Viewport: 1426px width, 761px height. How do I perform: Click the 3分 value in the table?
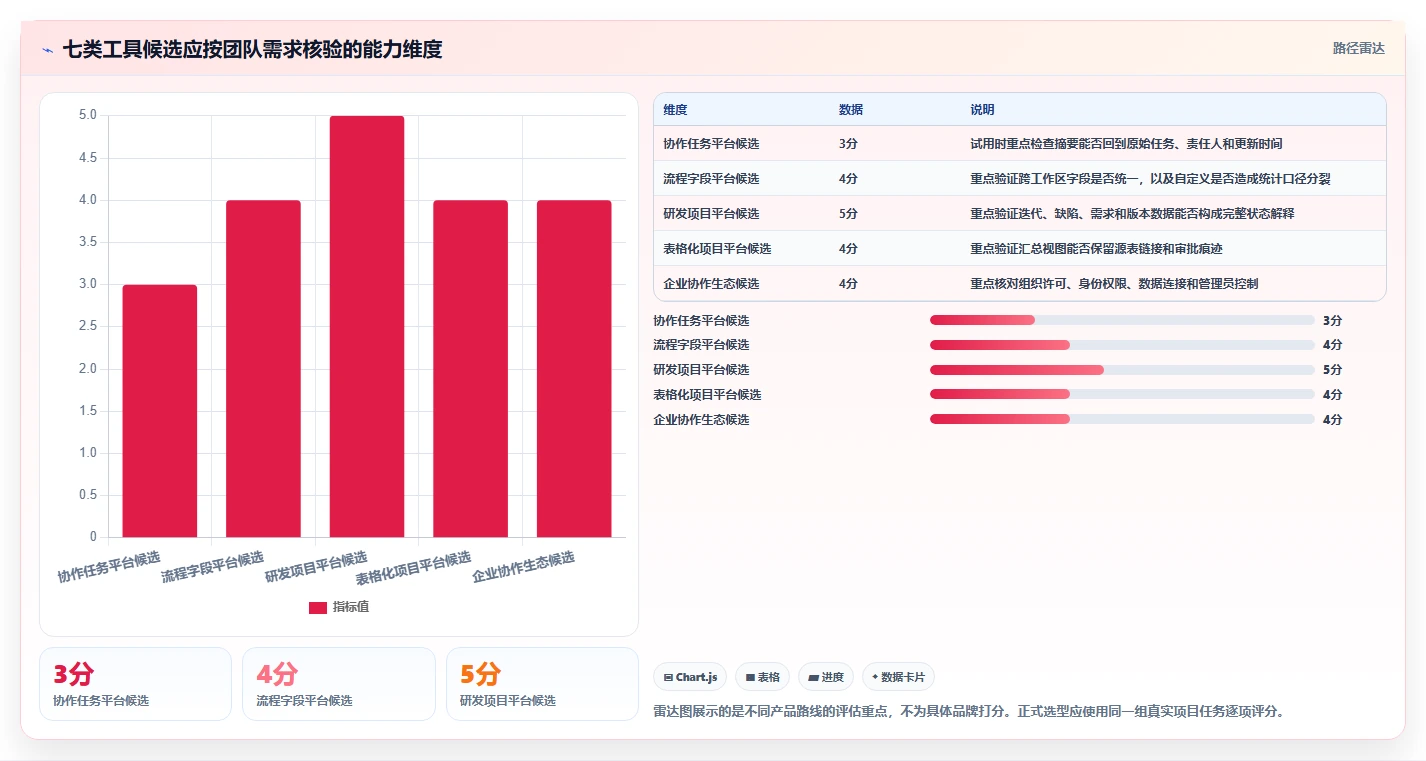click(848, 144)
